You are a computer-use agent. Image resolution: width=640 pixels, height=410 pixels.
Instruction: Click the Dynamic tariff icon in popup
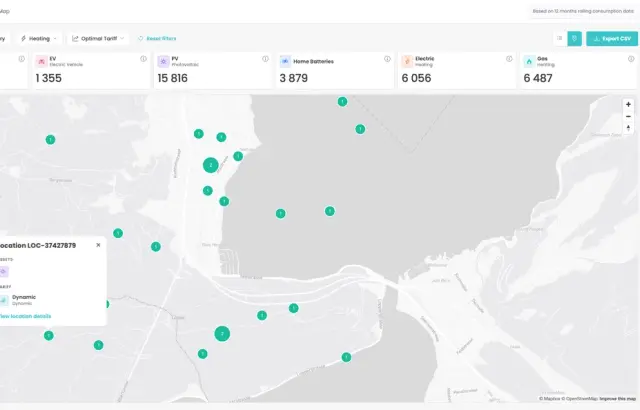pyautogui.click(x=4, y=300)
